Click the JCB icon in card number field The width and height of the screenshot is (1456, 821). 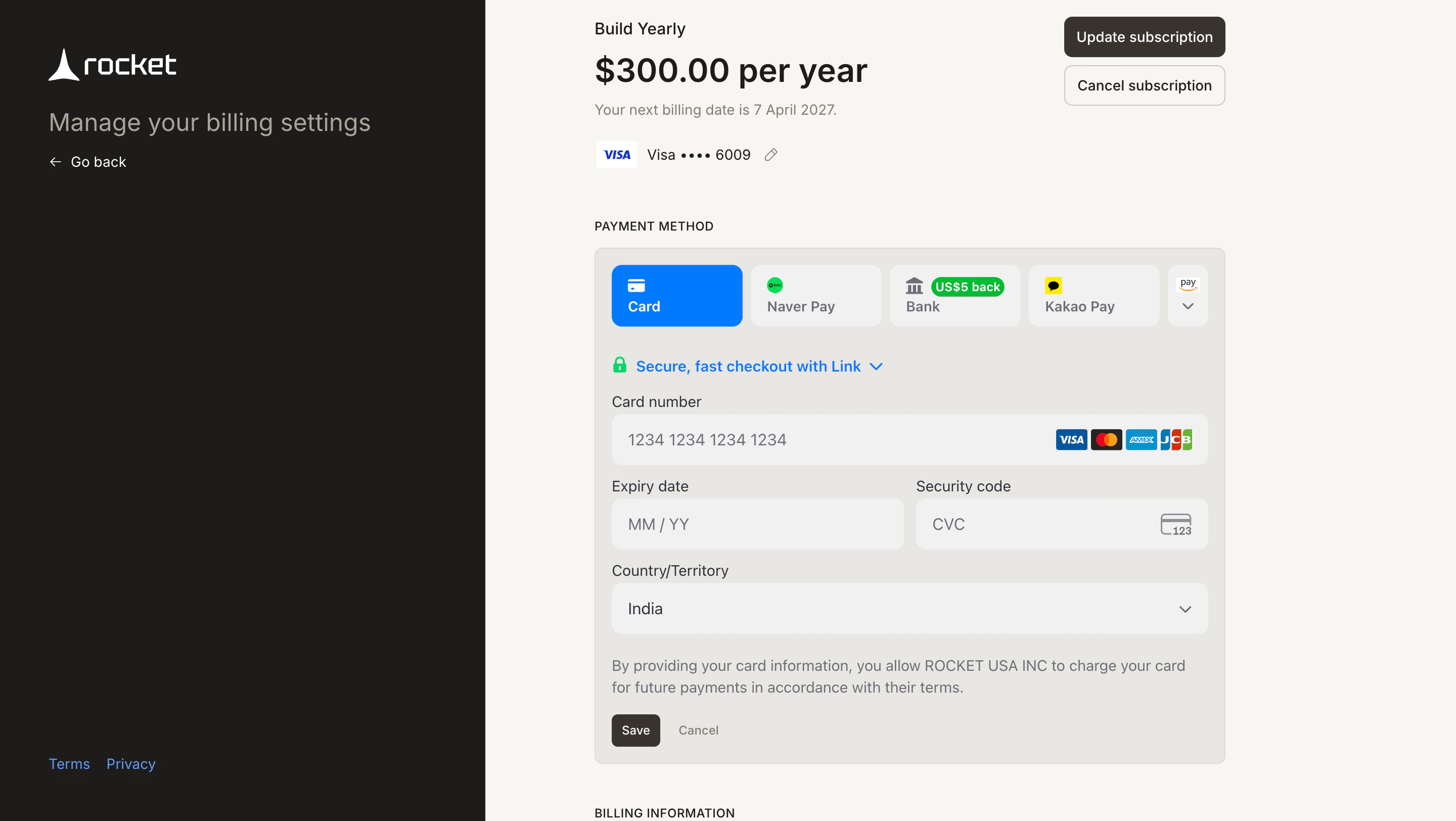coord(1176,440)
